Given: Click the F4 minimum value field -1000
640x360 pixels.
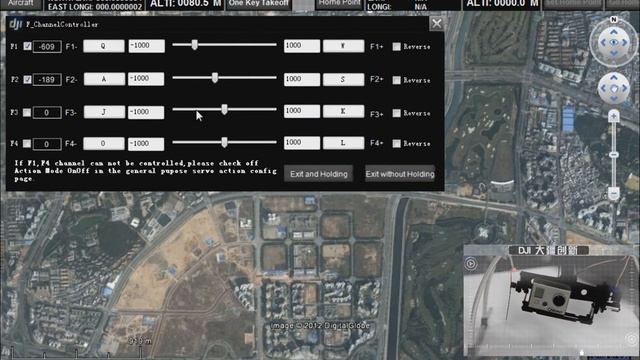Looking at the screenshot, I should click(146, 143).
